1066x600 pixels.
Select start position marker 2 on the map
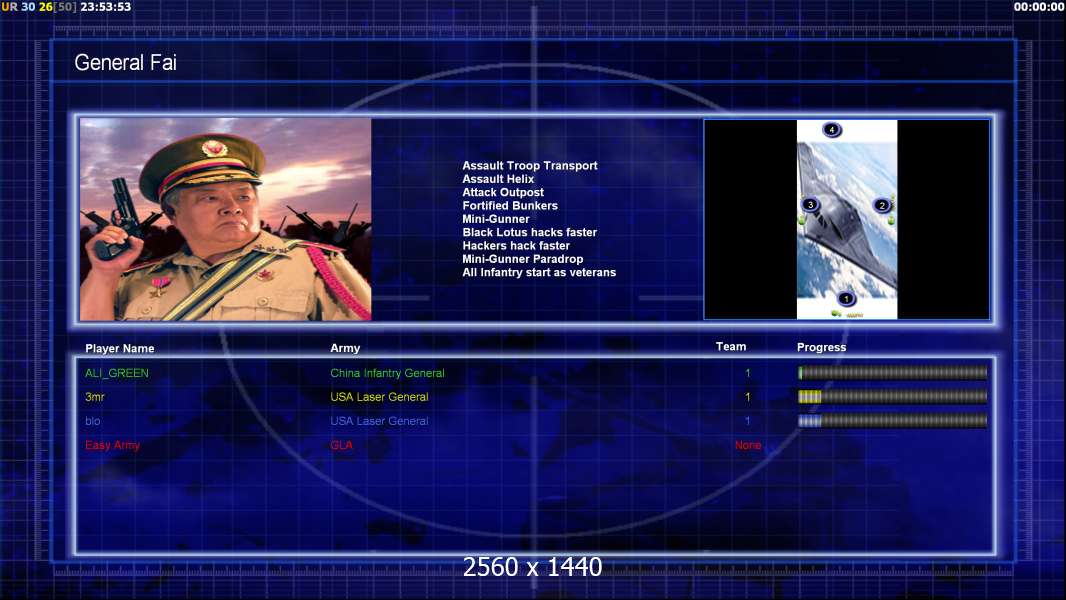882,205
